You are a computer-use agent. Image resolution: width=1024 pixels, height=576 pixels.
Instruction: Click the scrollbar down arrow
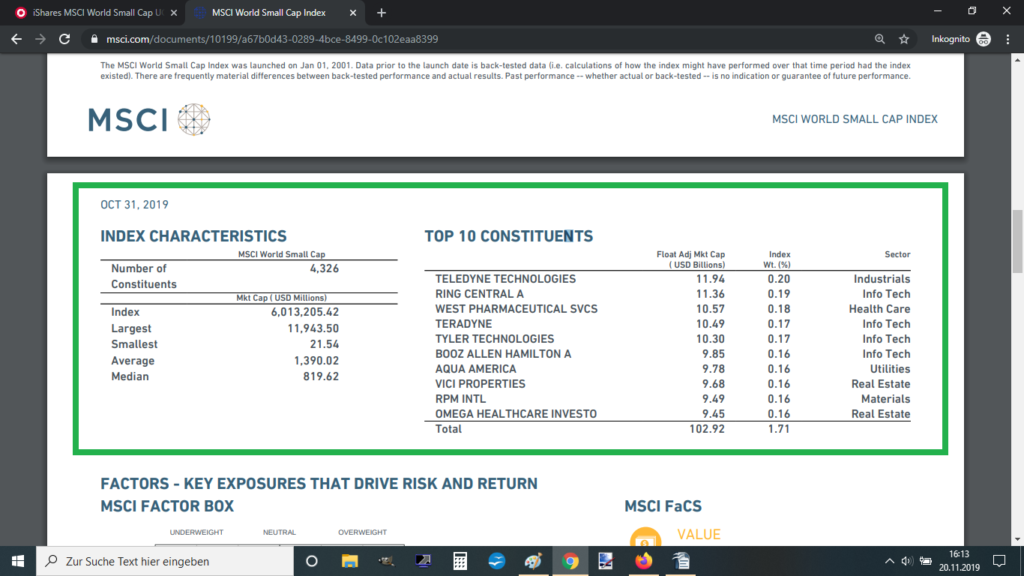[1017, 539]
